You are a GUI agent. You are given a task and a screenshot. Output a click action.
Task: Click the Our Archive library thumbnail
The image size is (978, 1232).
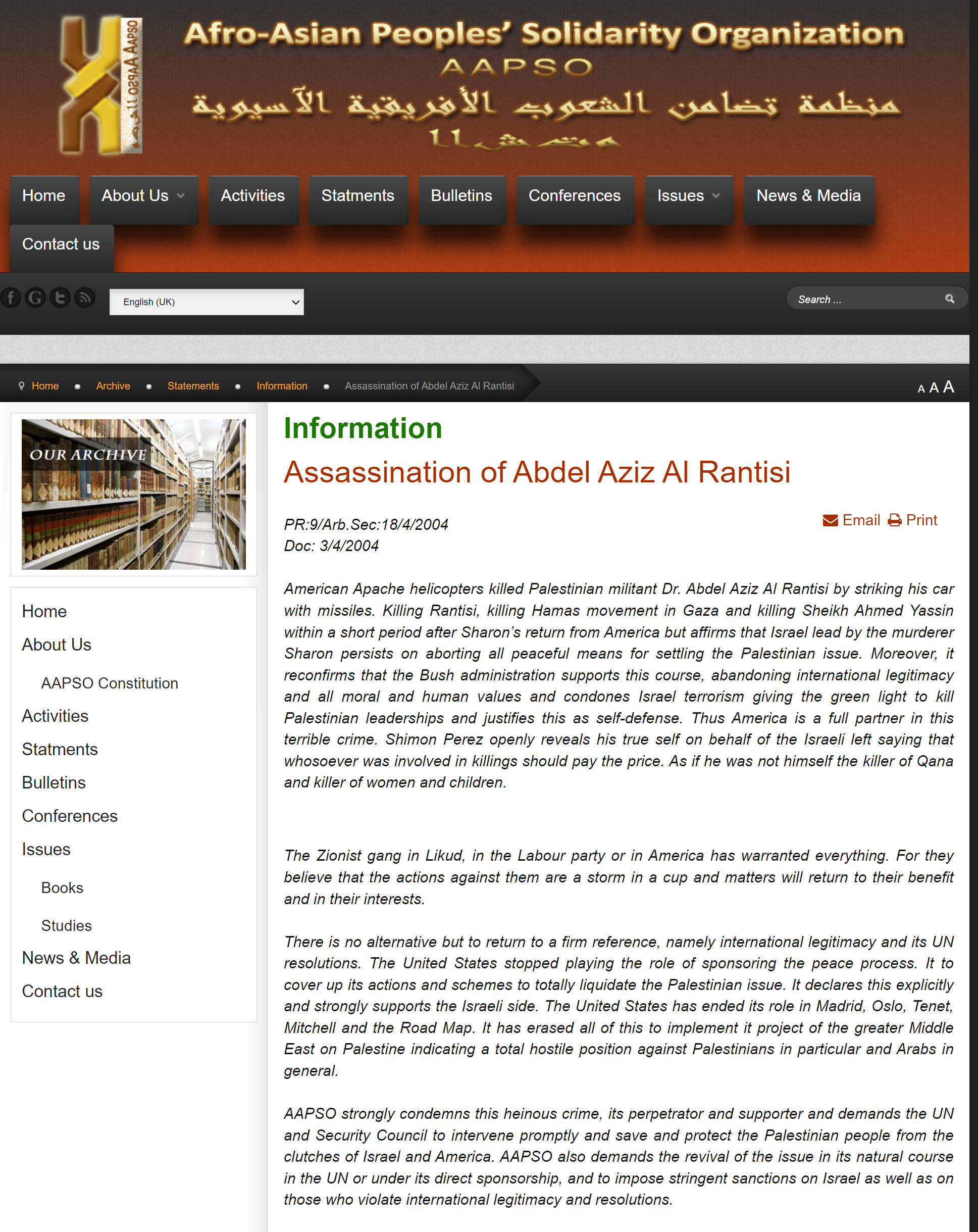[134, 495]
